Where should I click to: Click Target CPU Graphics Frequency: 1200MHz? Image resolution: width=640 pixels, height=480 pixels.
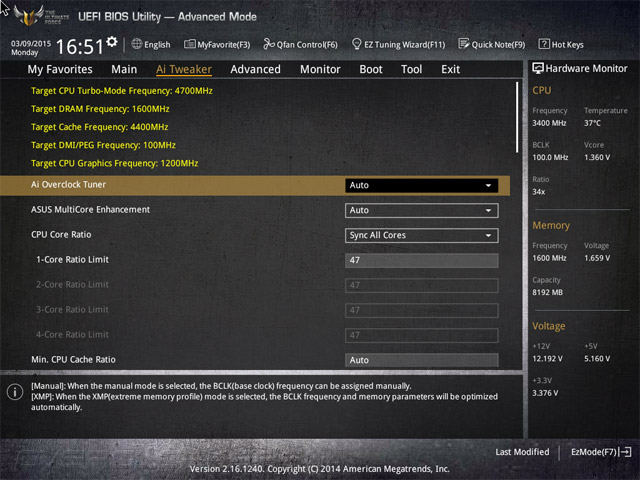(x=114, y=163)
